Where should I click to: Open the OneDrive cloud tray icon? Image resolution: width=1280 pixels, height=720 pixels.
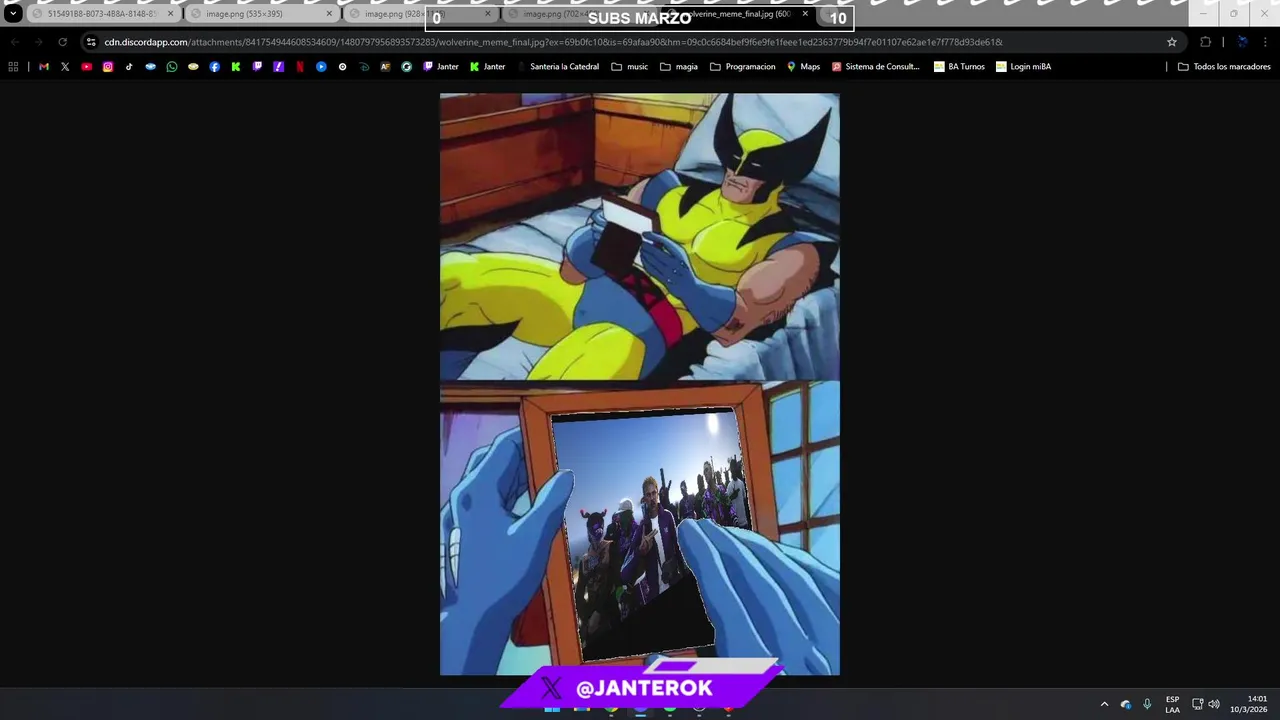point(1126,704)
